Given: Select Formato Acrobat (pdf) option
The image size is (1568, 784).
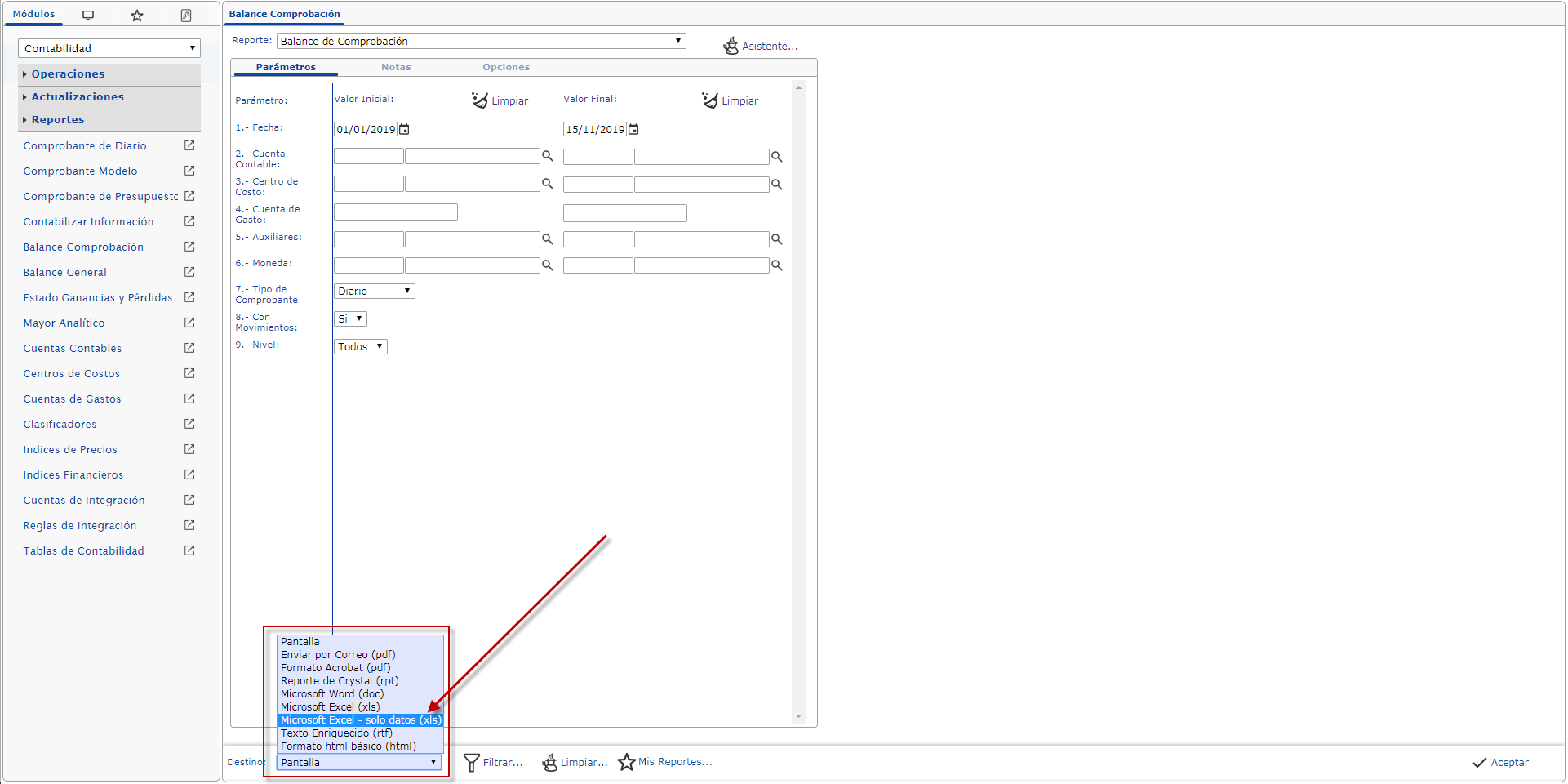Looking at the screenshot, I should [x=361, y=668].
